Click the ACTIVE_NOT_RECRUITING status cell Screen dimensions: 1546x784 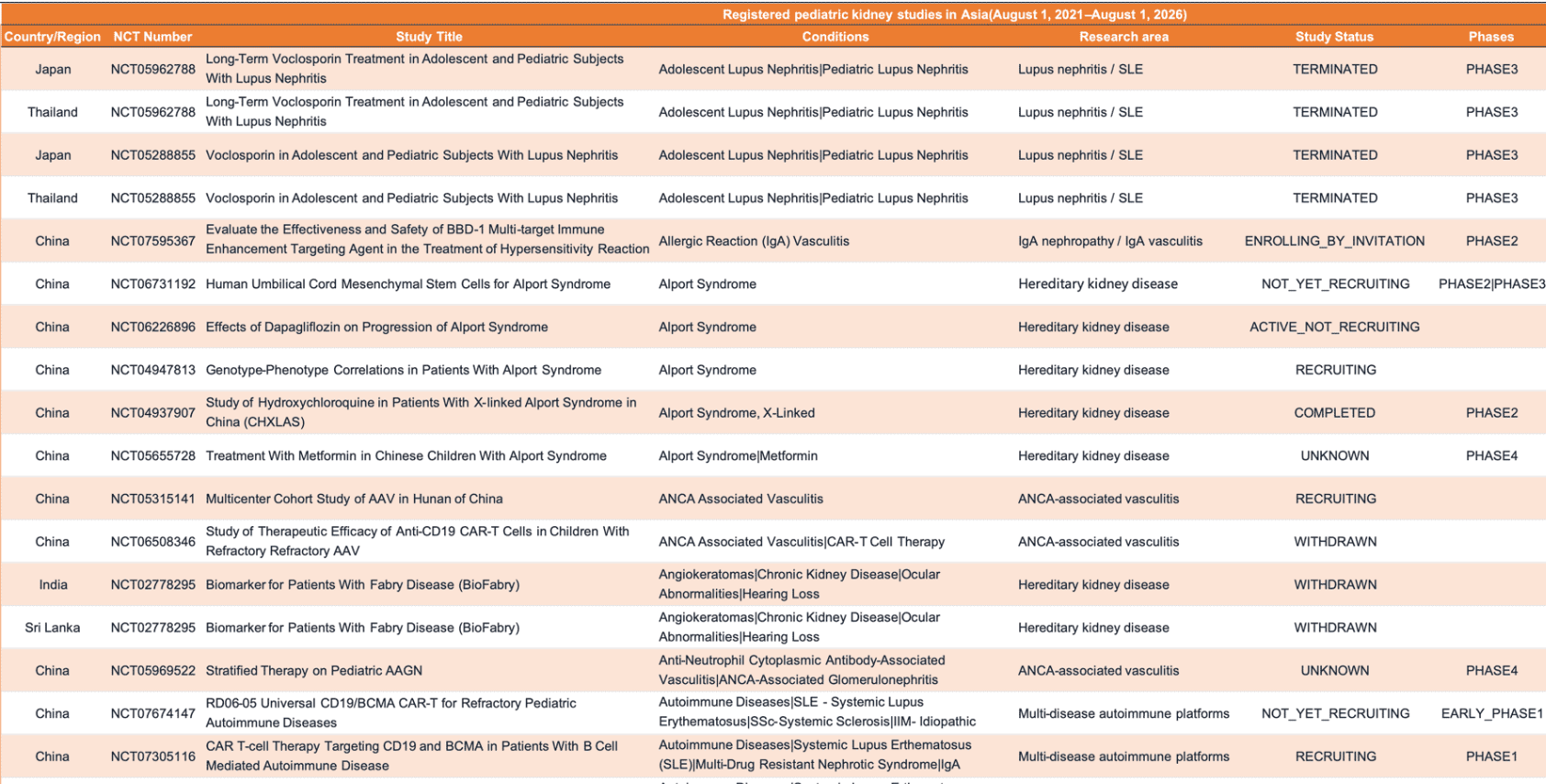[1335, 327]
